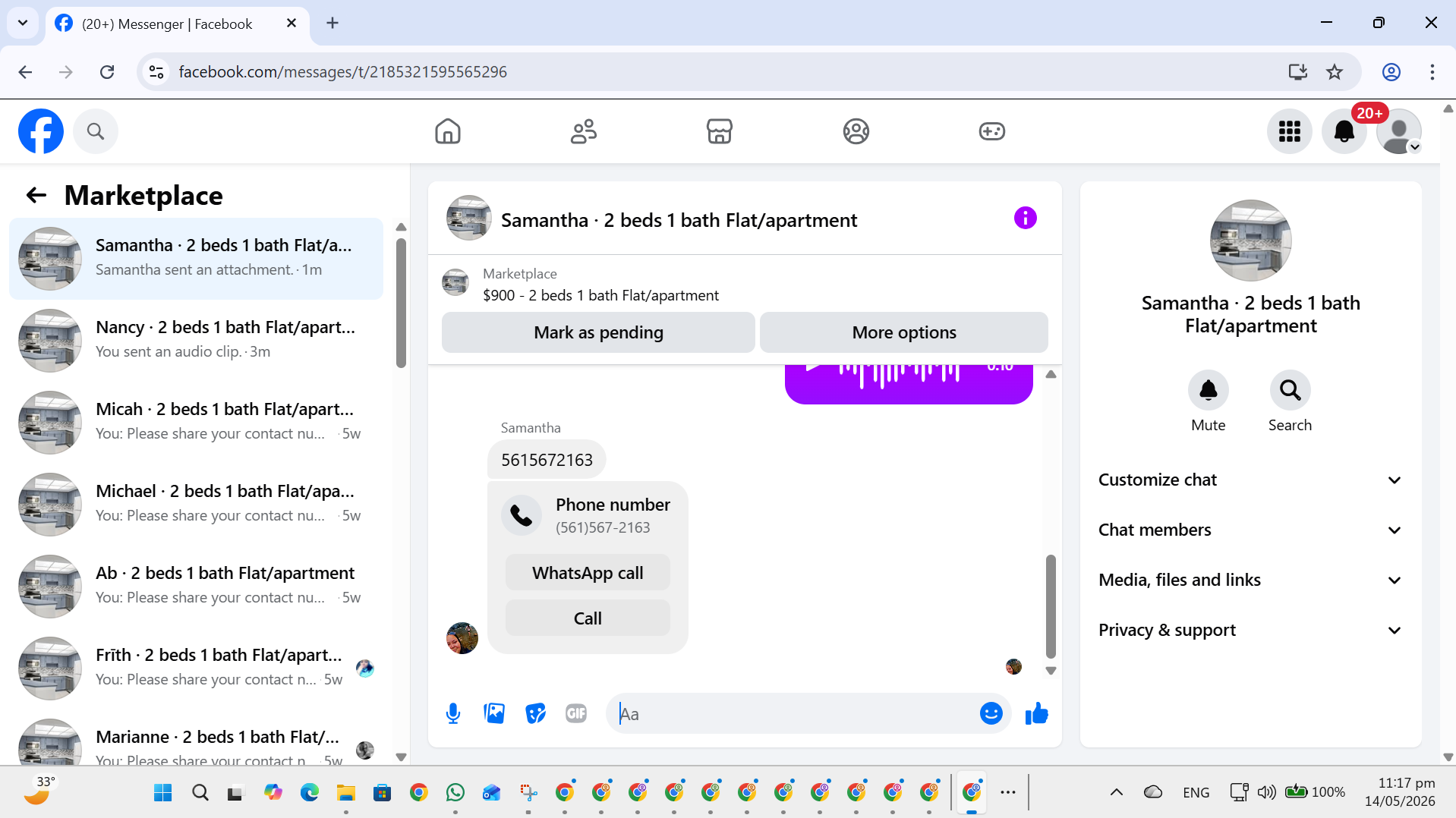1456x818 pixels.
Task: Open the tab search dropdown arrow
Action: pos(23,24)
